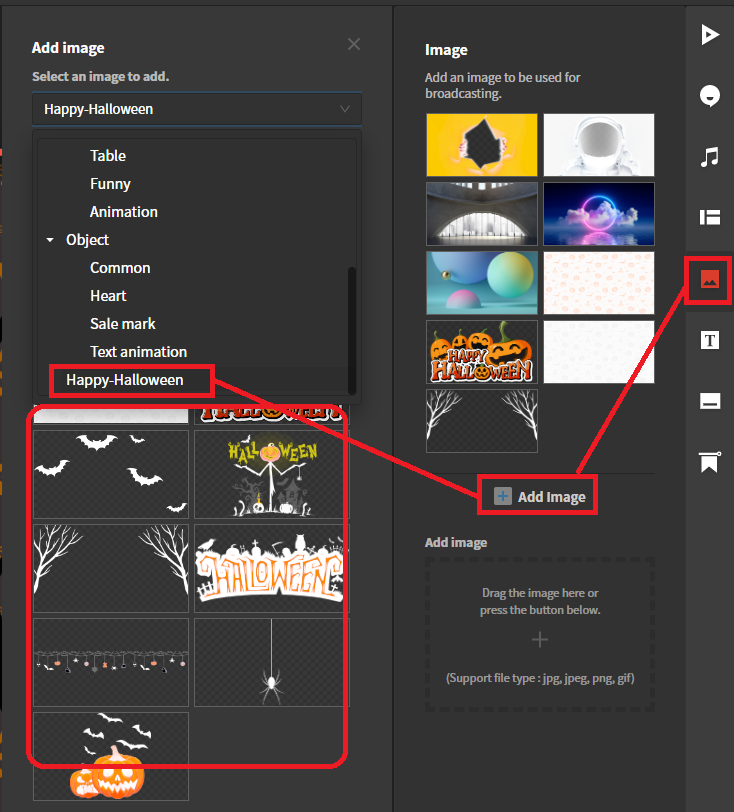Select the hanging spider thumbnail
This screenshot has width=734, height=812.
coord(270,662)
